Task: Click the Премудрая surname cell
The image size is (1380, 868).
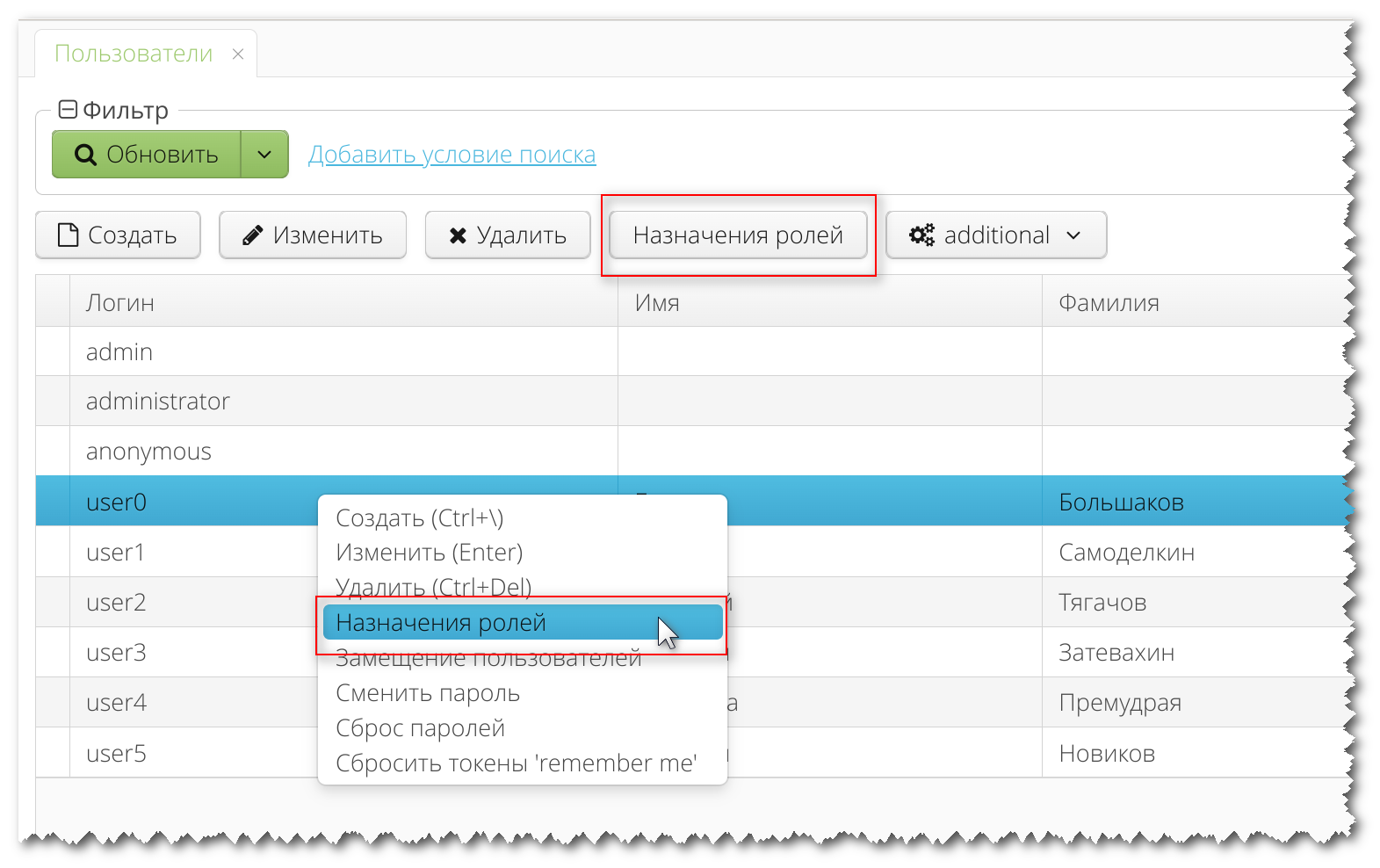Action: click(x=1195, y=702)
